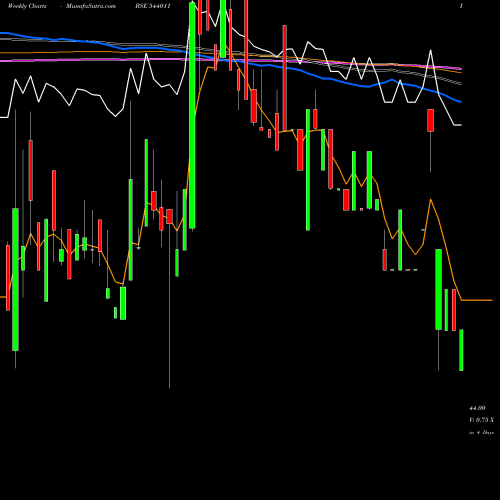
Task: Click the 'V: 0.75 X' volume text
Action: coord(481,420)
